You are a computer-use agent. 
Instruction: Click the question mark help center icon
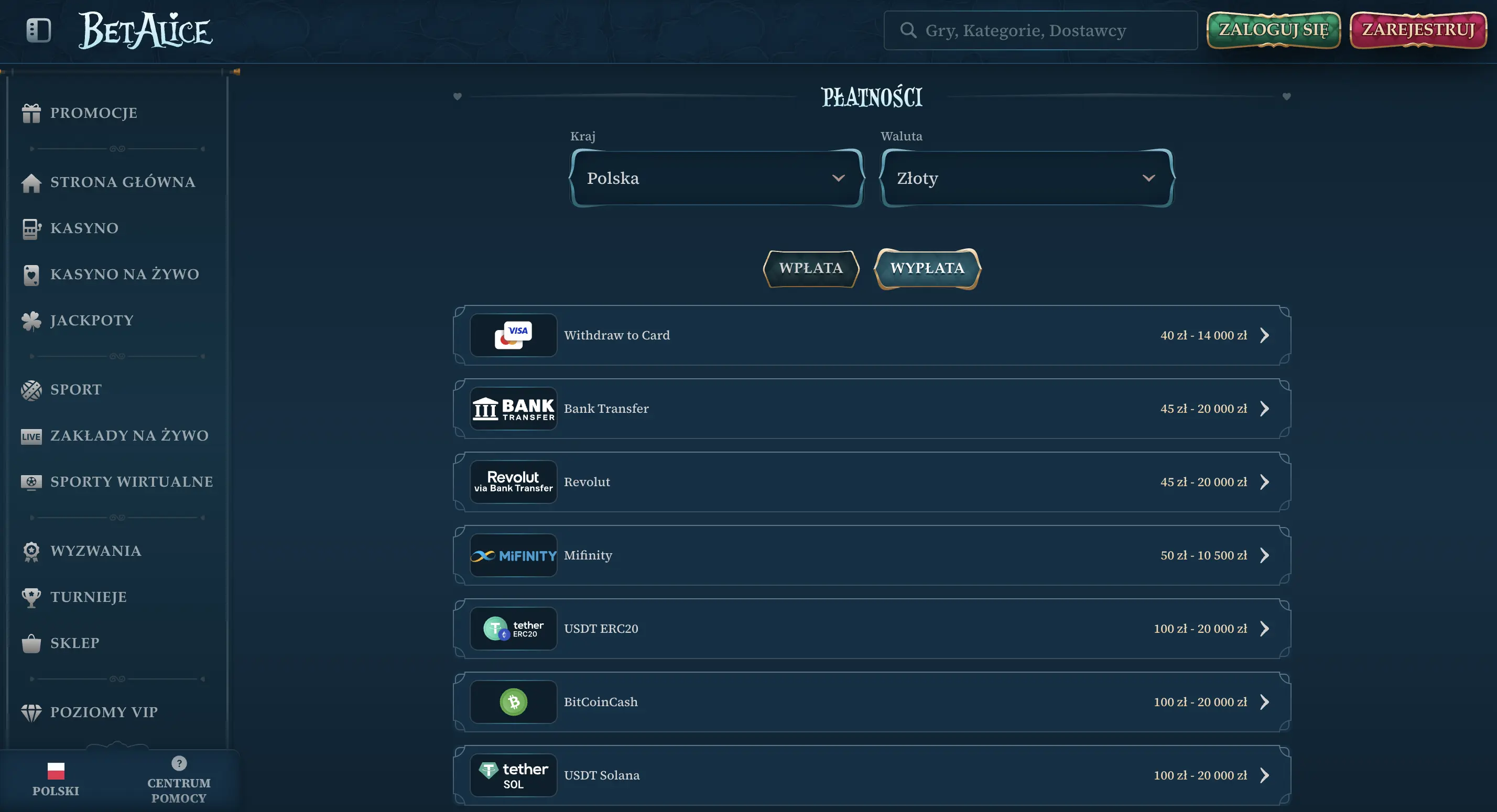(x=179, y=763)
